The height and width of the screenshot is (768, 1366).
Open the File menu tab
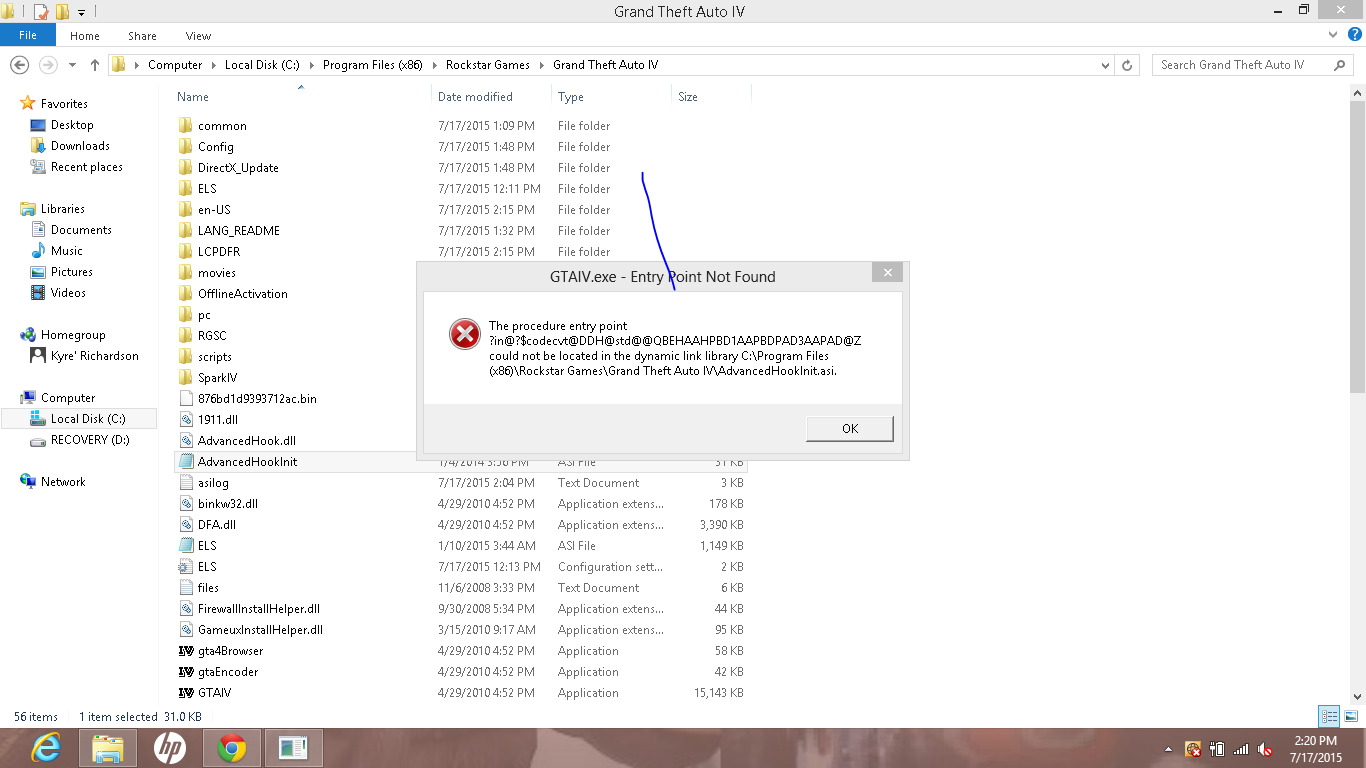tap(28, 35)
